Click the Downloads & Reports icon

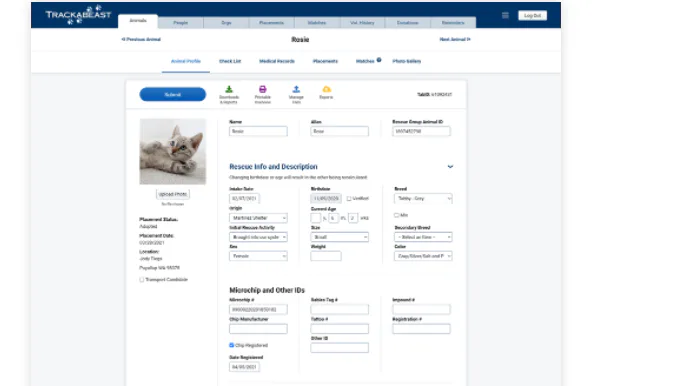229,89
